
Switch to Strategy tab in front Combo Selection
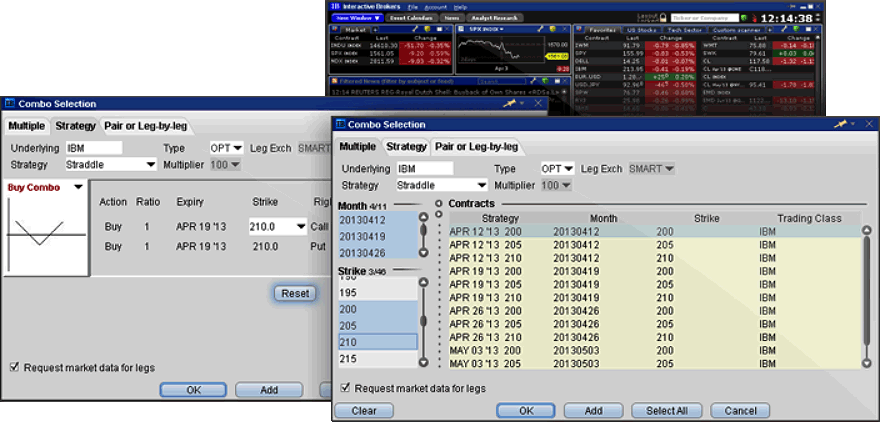pos(406,146)
